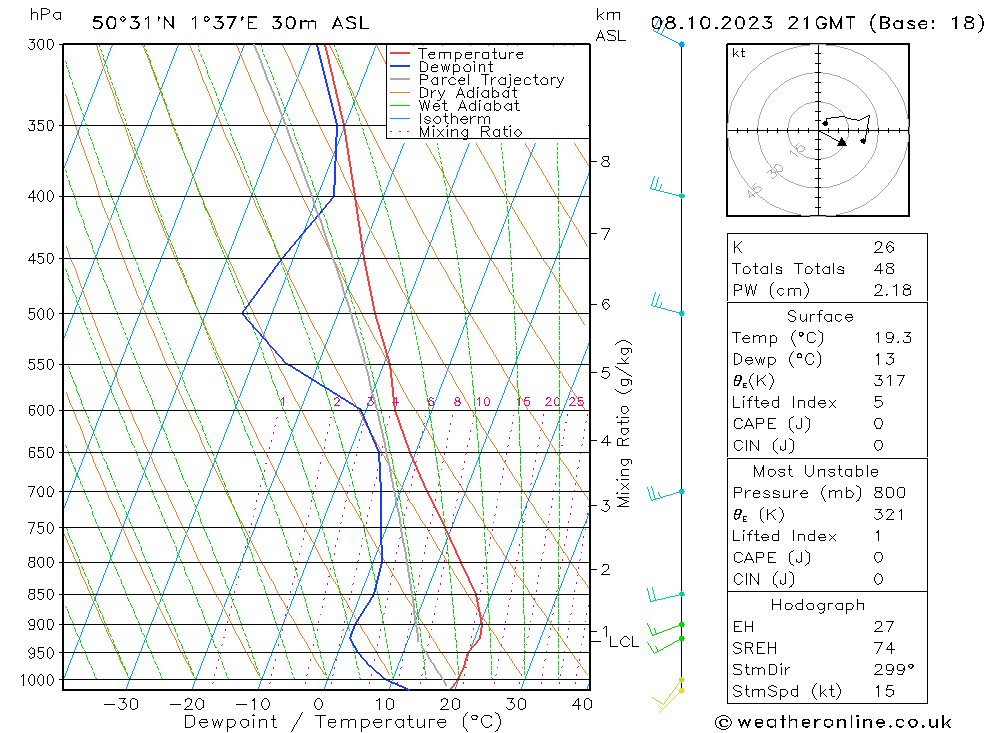This screenshot has width=1000, height=733.
Task: Click the 'Dewpoint / Temperature (°C)' axis label
Action: 342,722
